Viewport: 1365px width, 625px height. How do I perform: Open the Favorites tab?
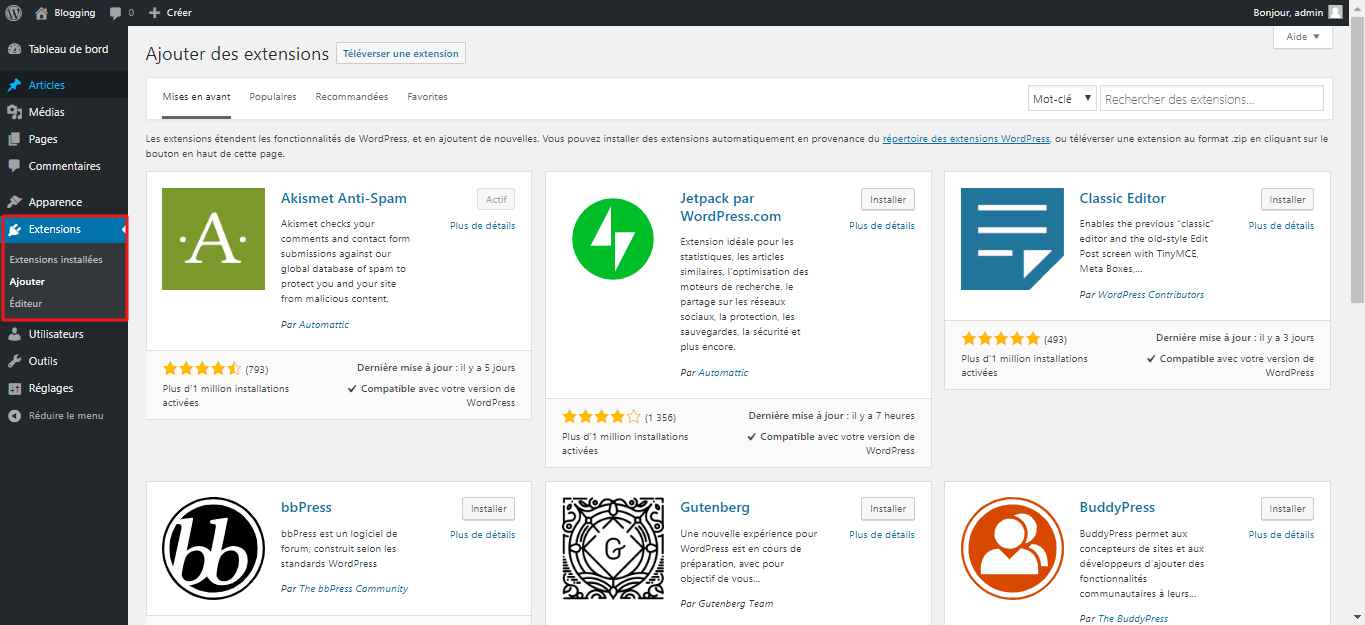coord(427,97)
